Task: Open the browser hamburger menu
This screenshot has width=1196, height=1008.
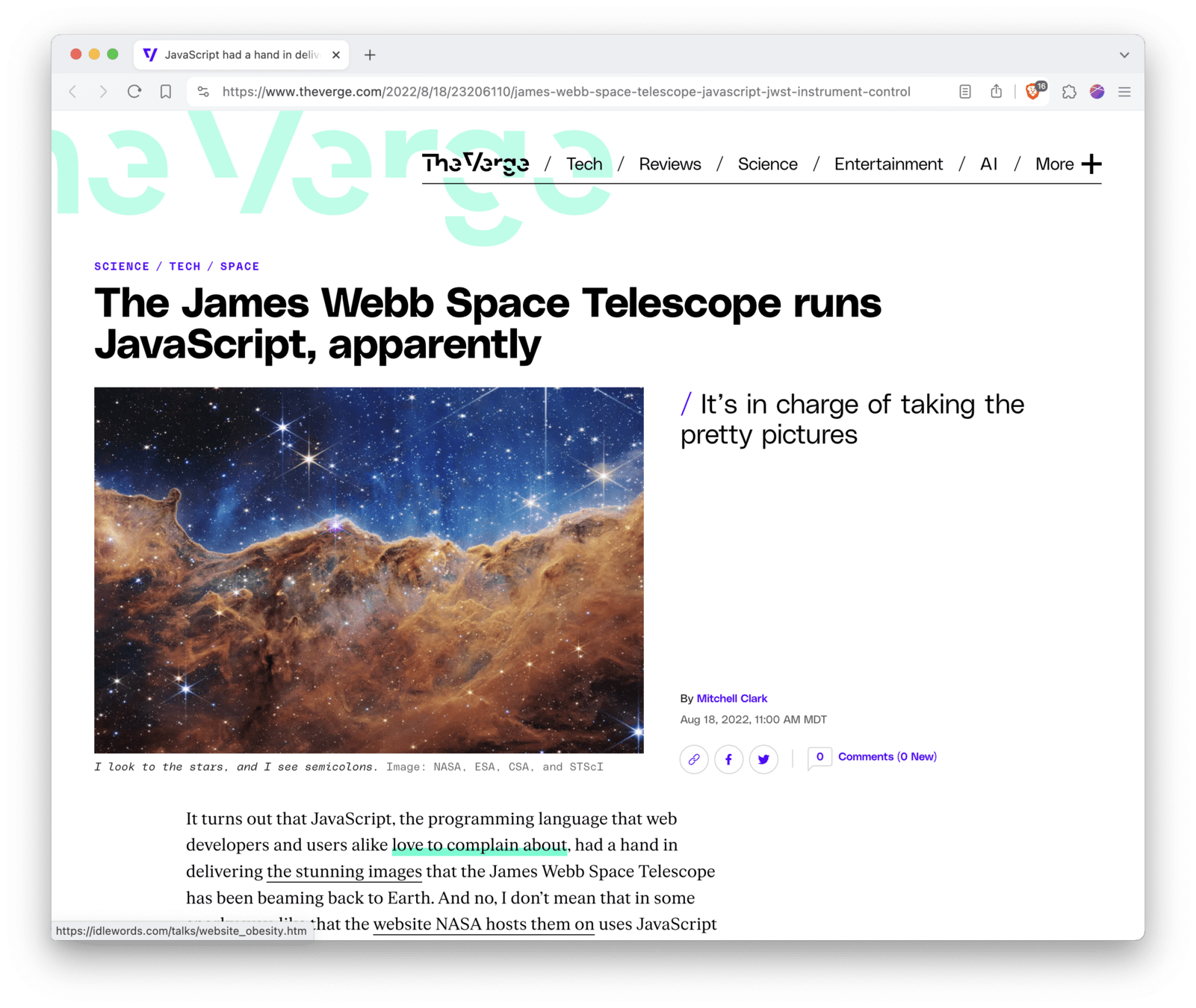Action: [1124, 92]
